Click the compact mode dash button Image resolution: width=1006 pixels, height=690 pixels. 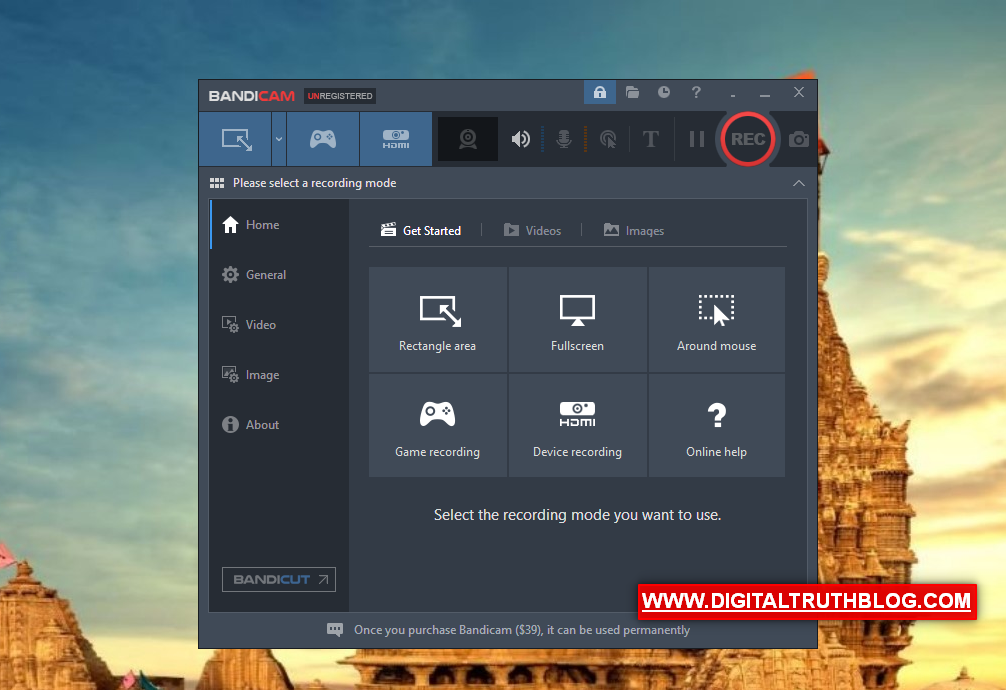(733, 94)
